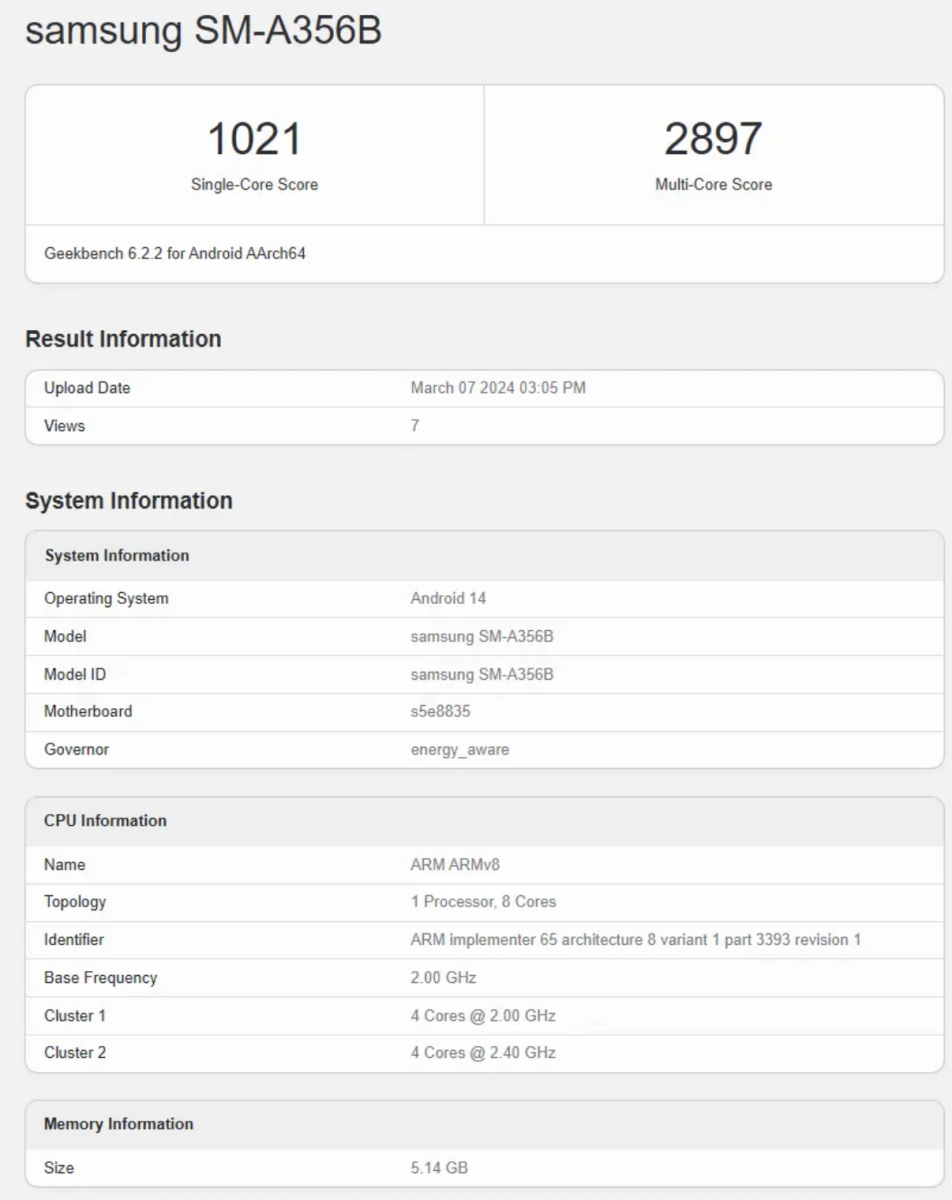Click the System Information table header
The height and width of the screenshot is (1200, 952).
coord(117,556)
